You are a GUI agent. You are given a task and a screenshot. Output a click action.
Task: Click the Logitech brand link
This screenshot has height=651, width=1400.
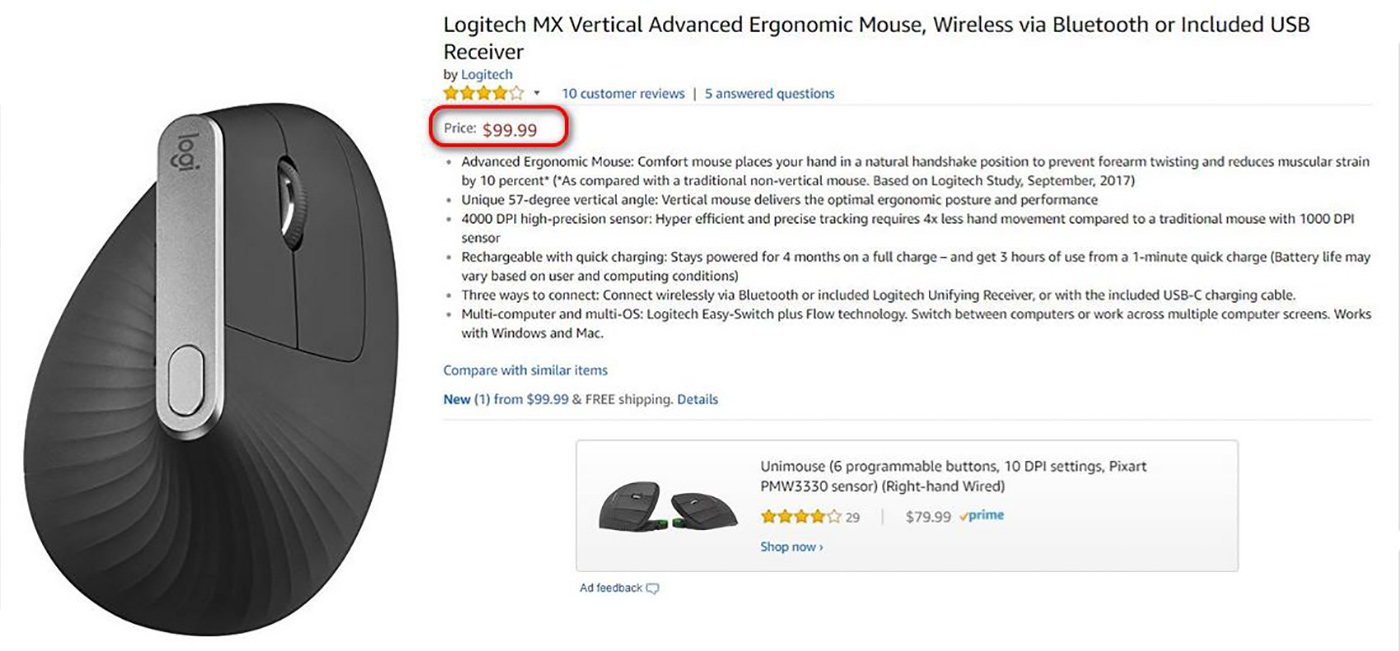[x=486, y=74]
